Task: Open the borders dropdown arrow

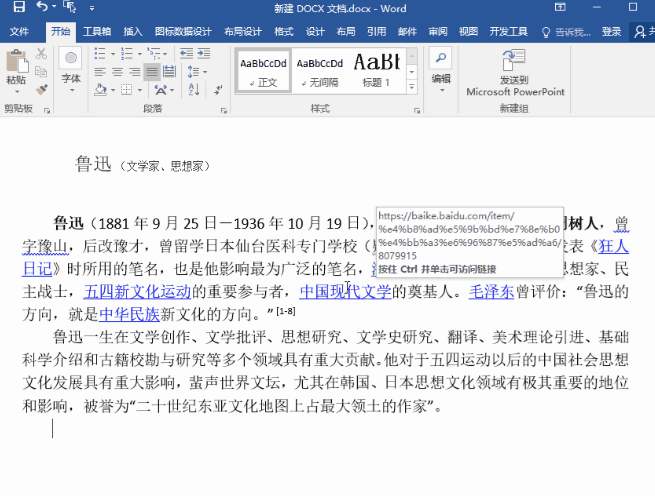Action: [140, 90]
